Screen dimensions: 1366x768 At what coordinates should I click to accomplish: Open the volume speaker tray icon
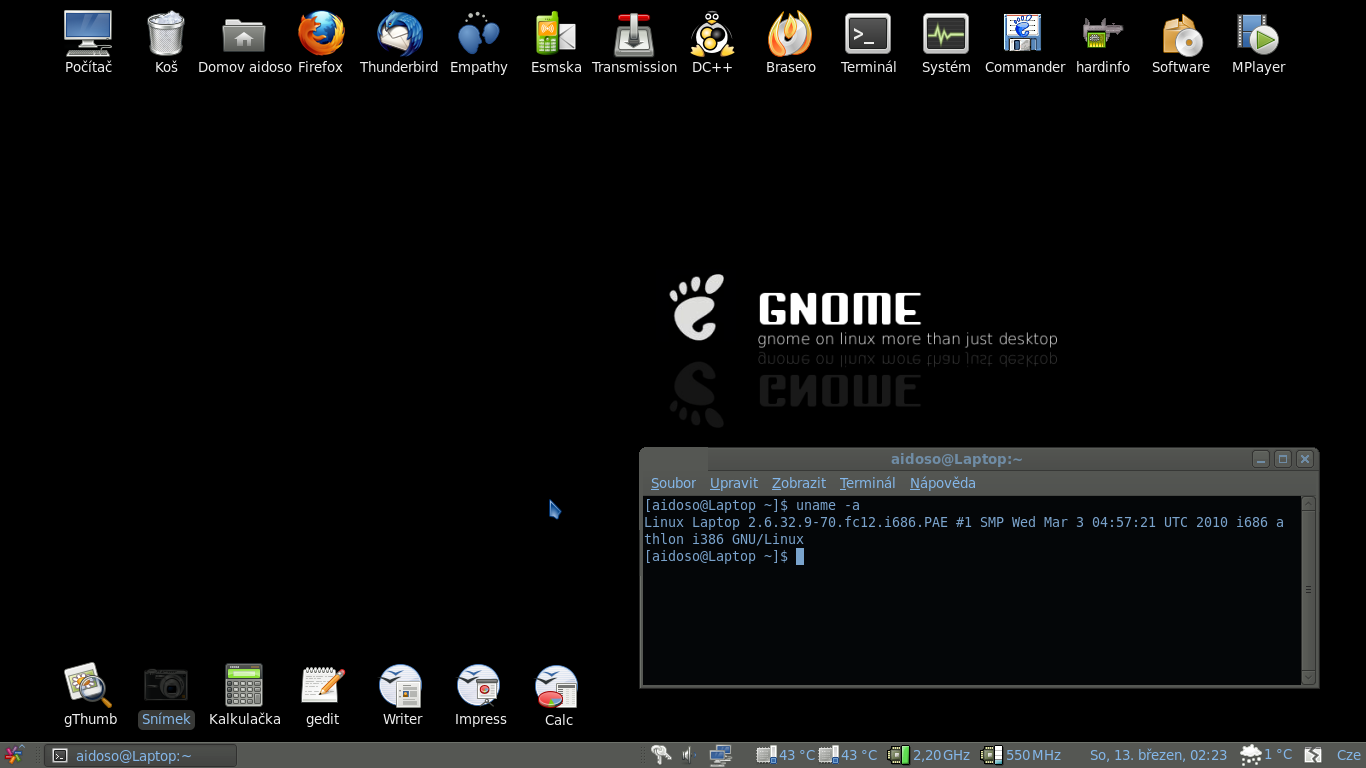tap(688, 755)
